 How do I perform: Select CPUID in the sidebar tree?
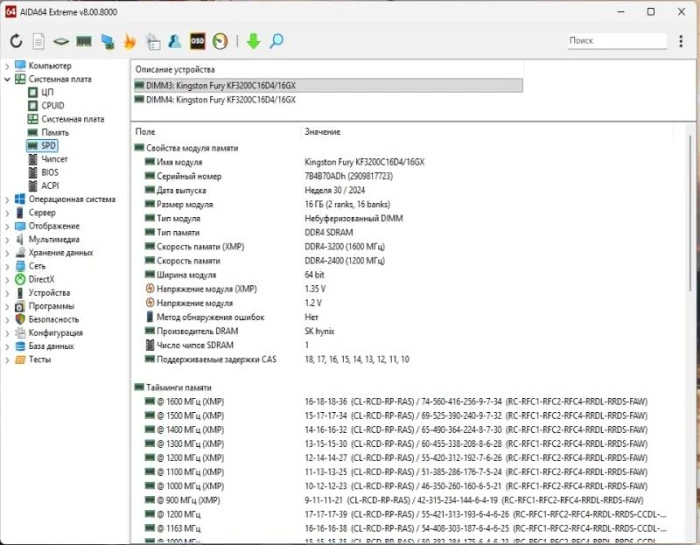pos(53,106)
